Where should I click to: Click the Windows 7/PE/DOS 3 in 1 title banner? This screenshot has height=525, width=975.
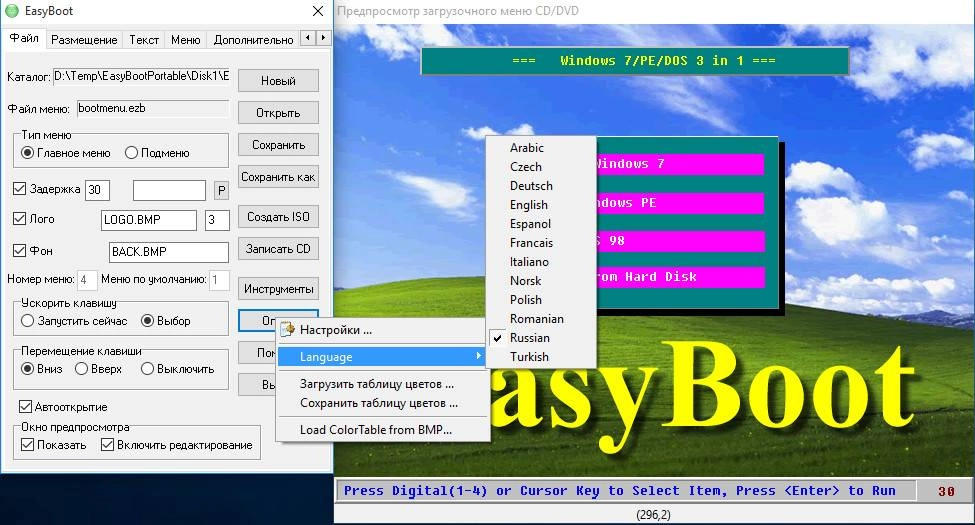pyautogui.click(x=635, y=61)
